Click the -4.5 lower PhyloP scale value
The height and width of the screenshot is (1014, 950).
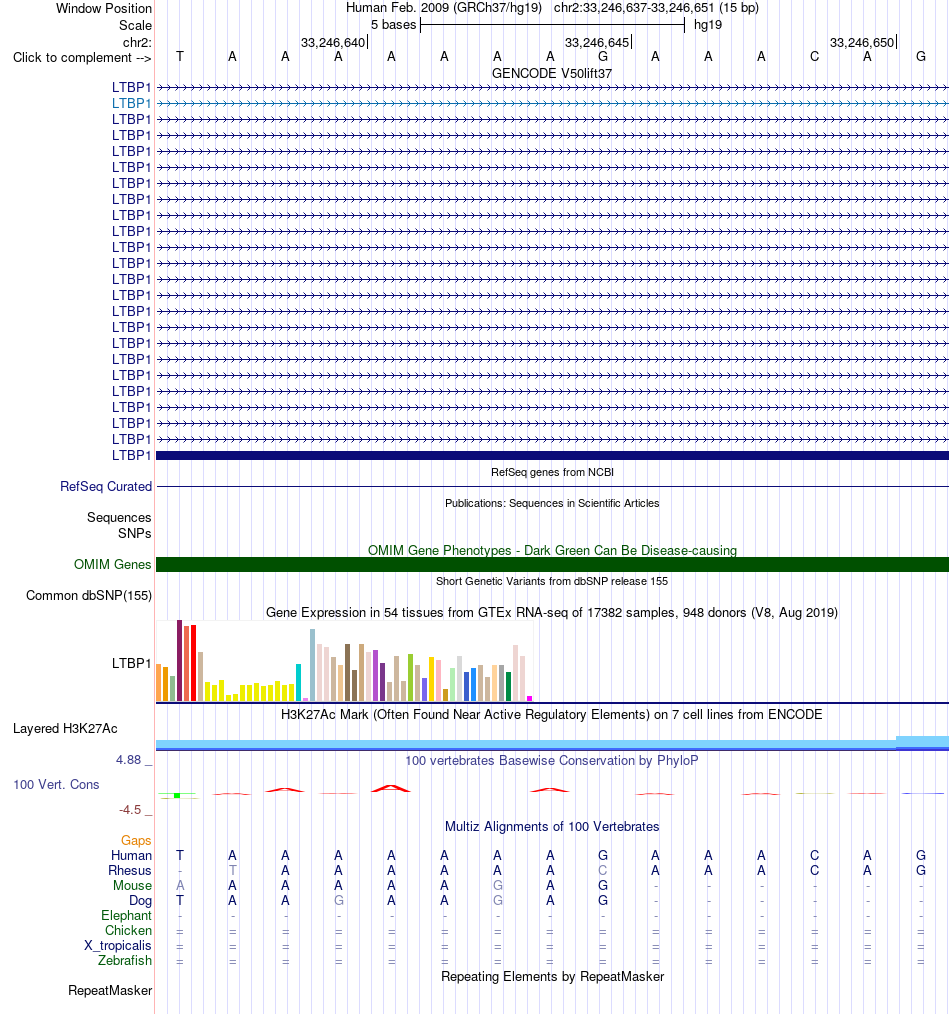[130, 810]
